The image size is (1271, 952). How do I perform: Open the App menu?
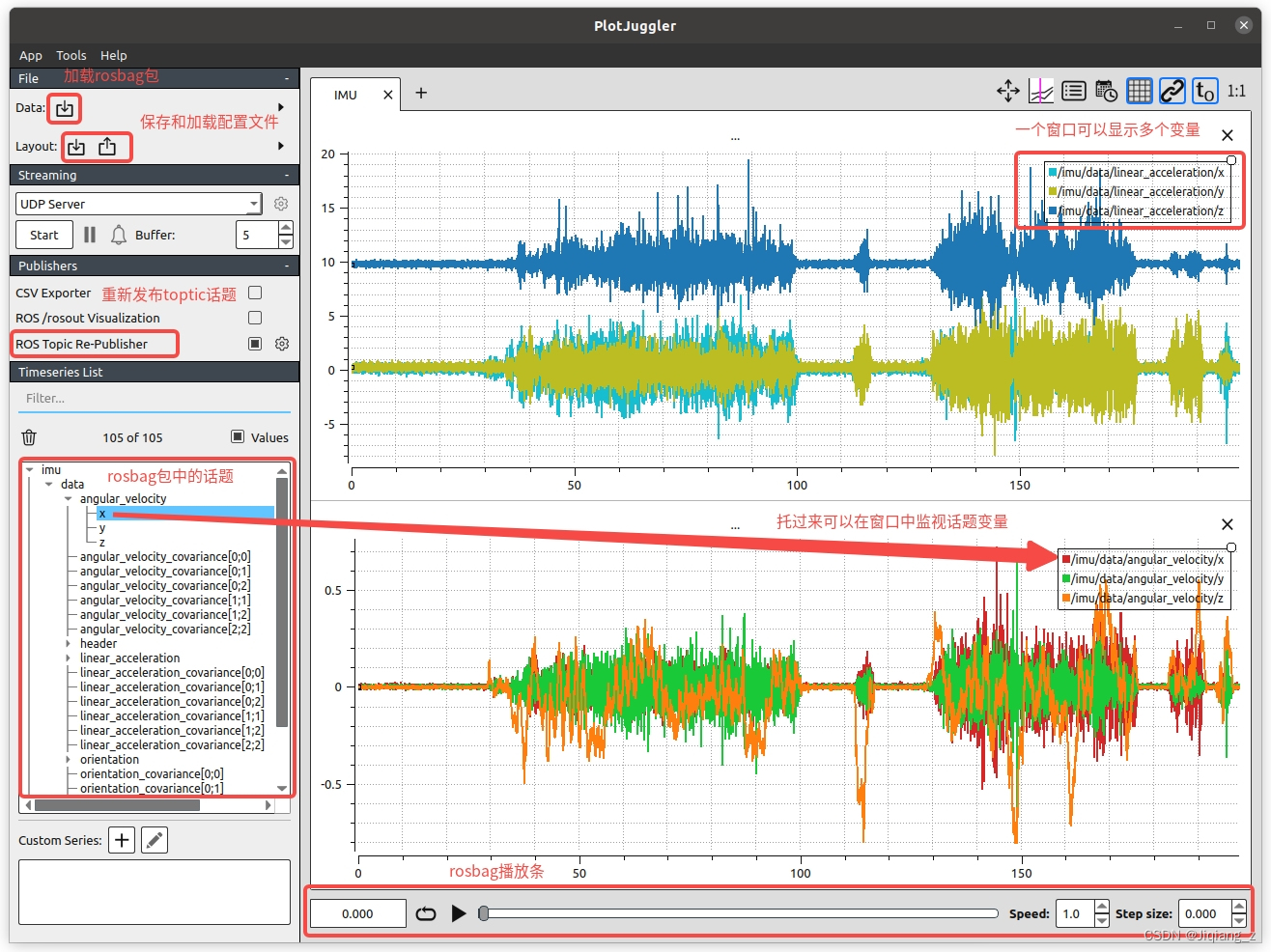(31, 55)
